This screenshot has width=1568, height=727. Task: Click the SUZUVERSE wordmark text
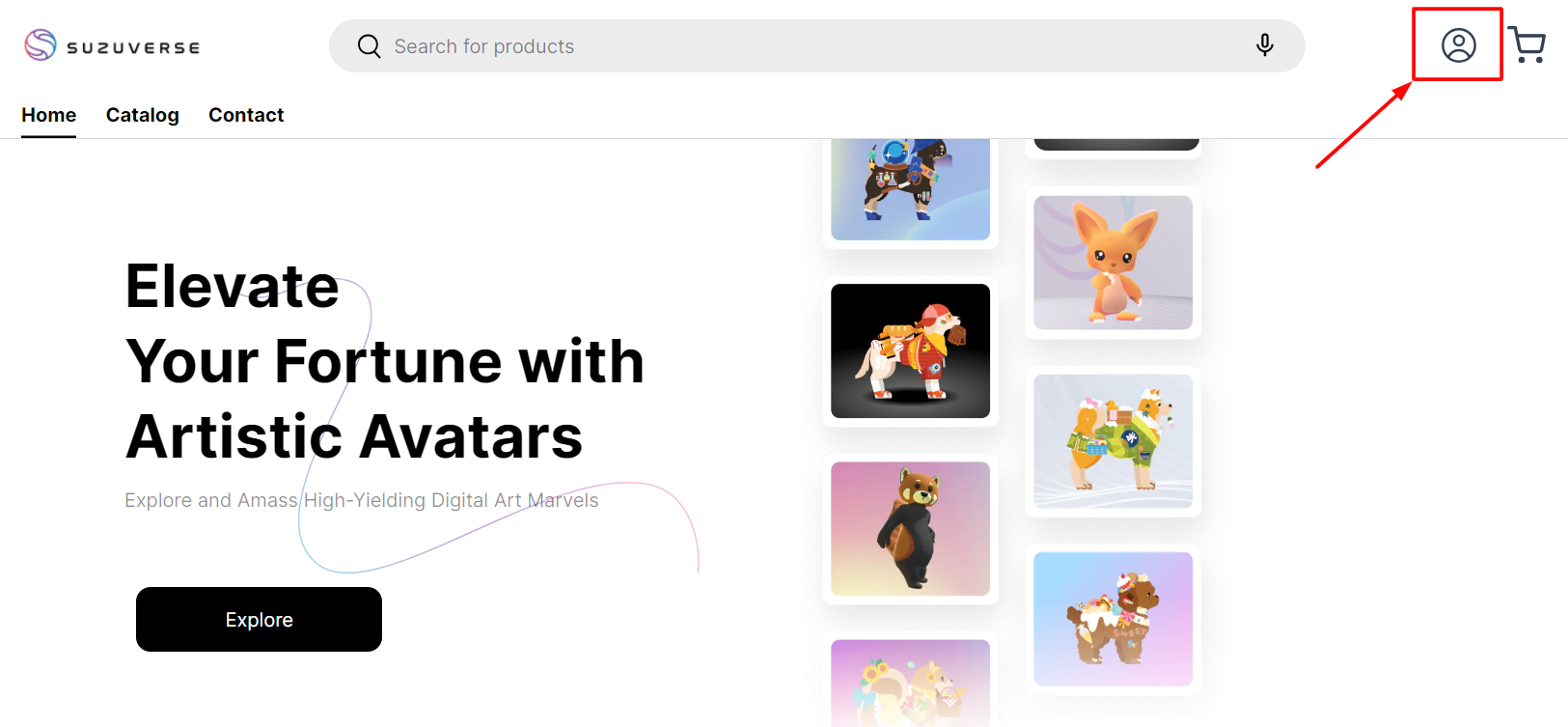pyautogui.click(x=133, y=47)
